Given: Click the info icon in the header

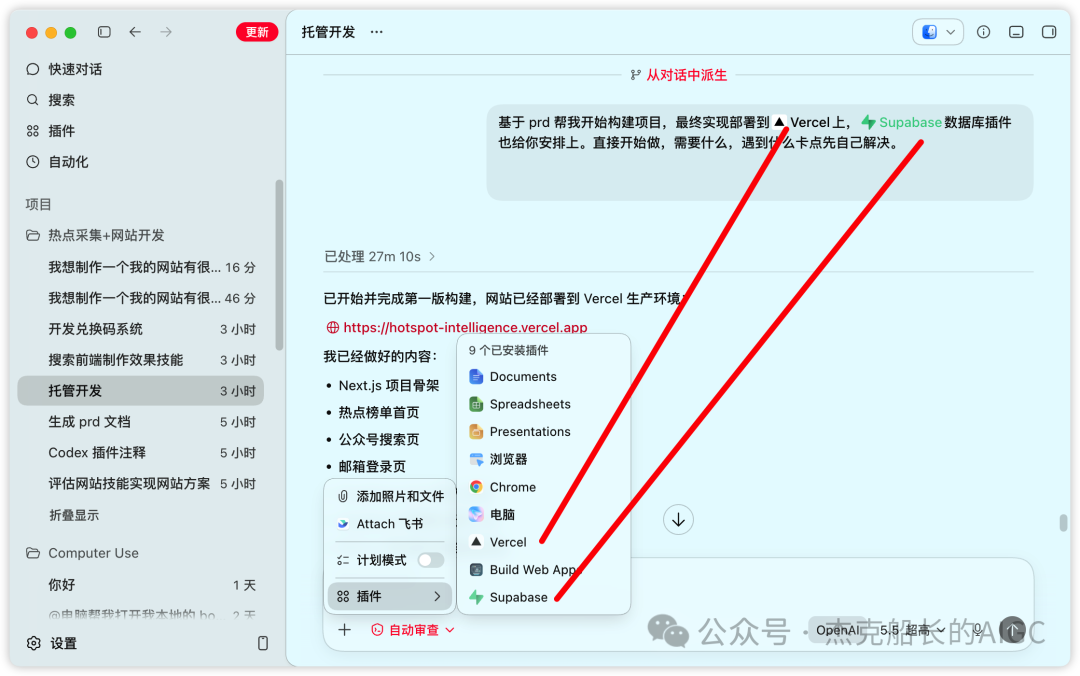Looking at the screenshot, I should click(x=984, y=32).
